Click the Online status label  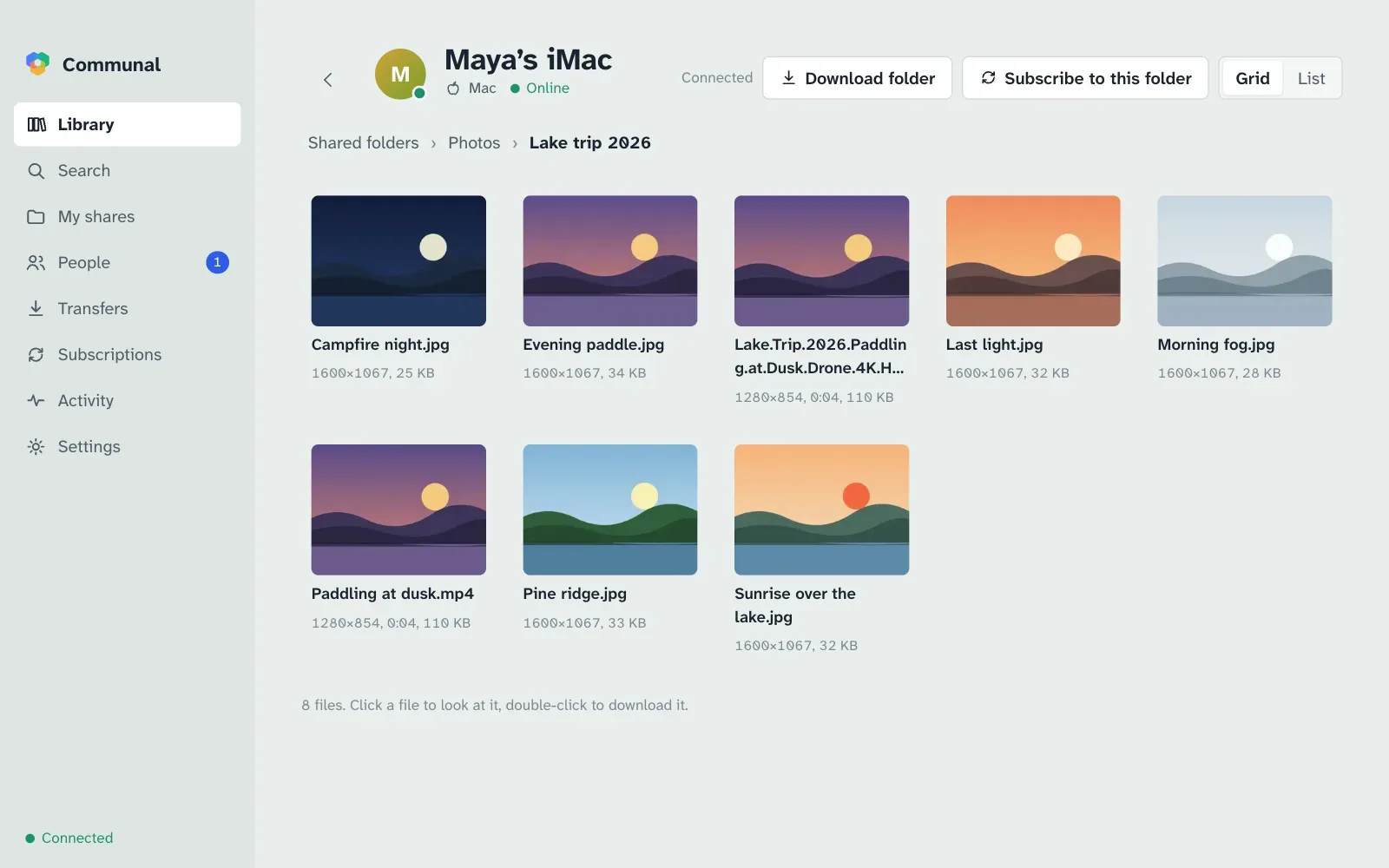tap(540, 88)
